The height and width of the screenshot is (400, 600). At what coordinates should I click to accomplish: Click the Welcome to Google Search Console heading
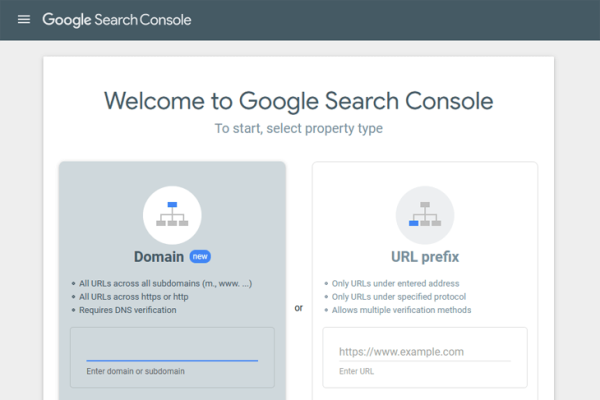298,101
